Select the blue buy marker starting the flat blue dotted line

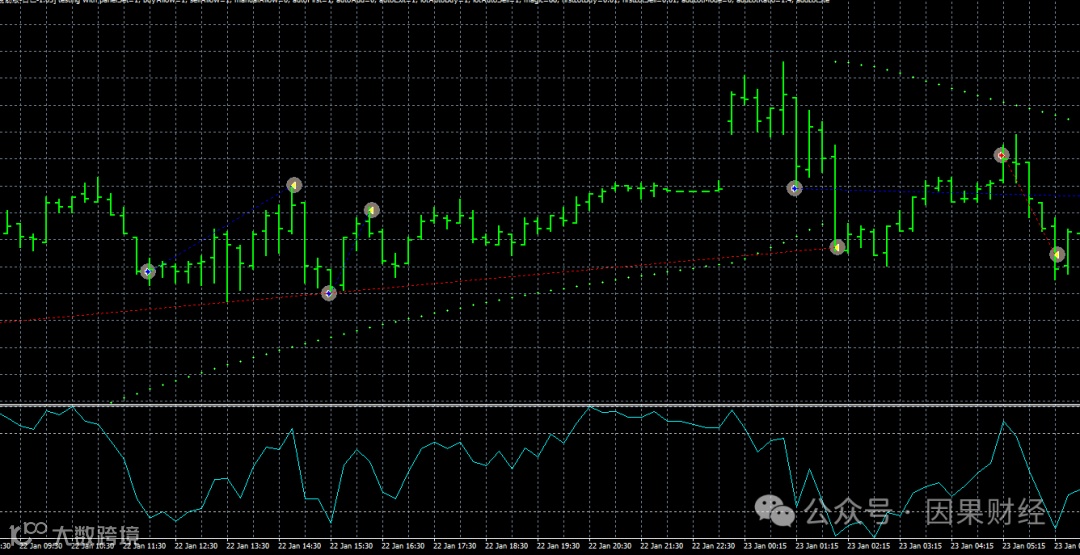[795, 188]
